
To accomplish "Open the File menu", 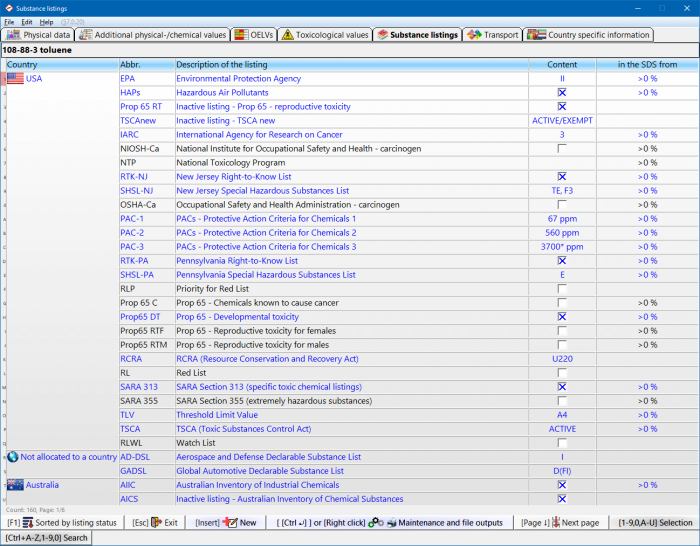I will [x=10, y=21].
